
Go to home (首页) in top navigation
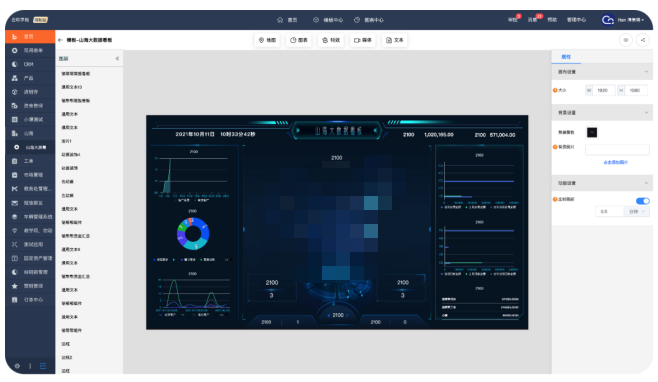click(x=287, y=20)
